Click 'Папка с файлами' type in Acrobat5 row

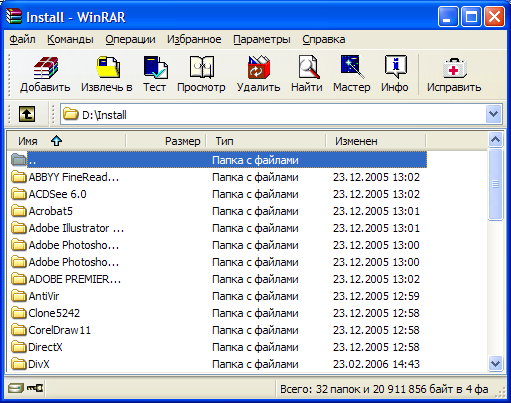(255, 211)
